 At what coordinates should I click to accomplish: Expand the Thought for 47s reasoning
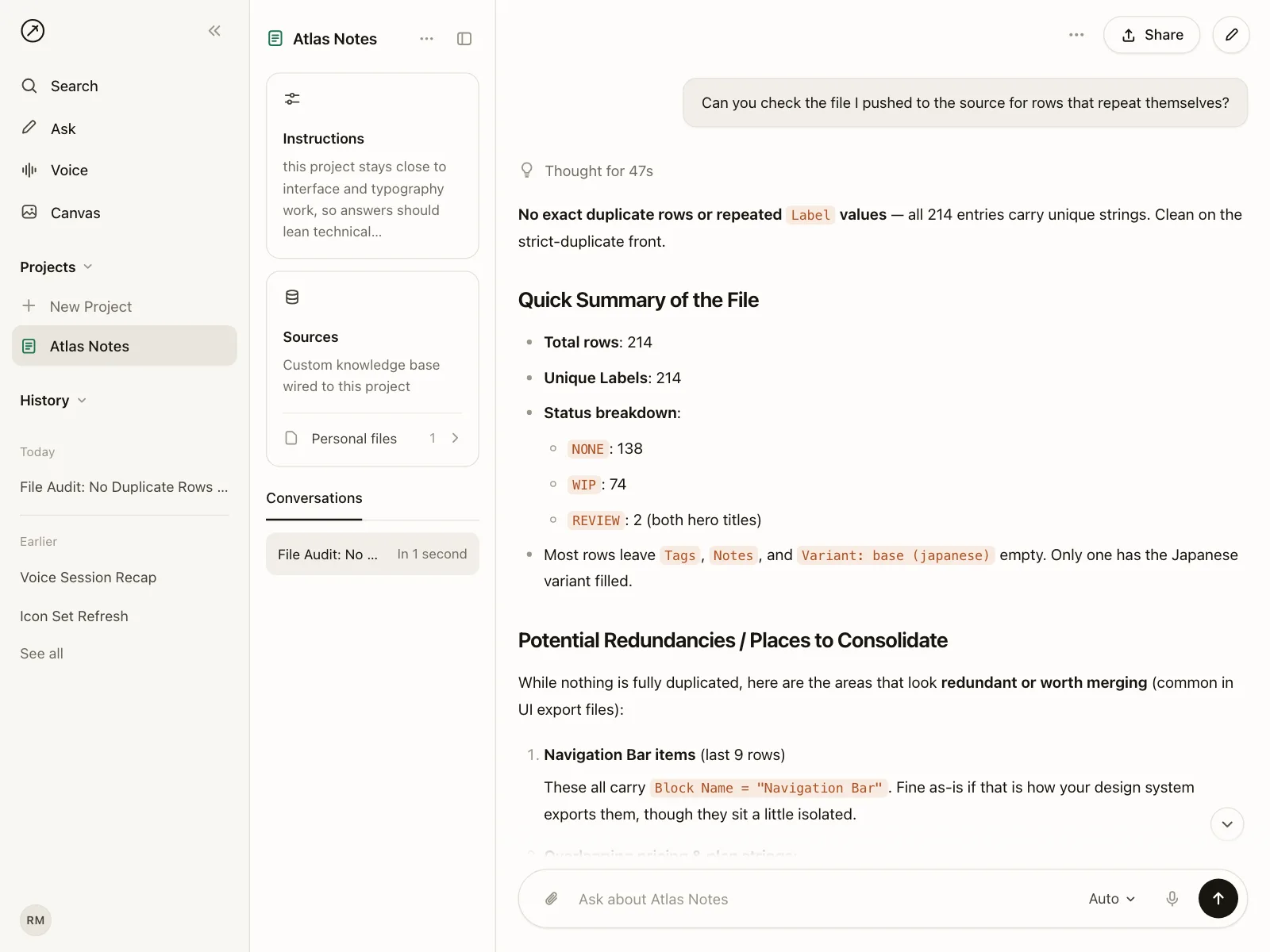coord(587,171)
